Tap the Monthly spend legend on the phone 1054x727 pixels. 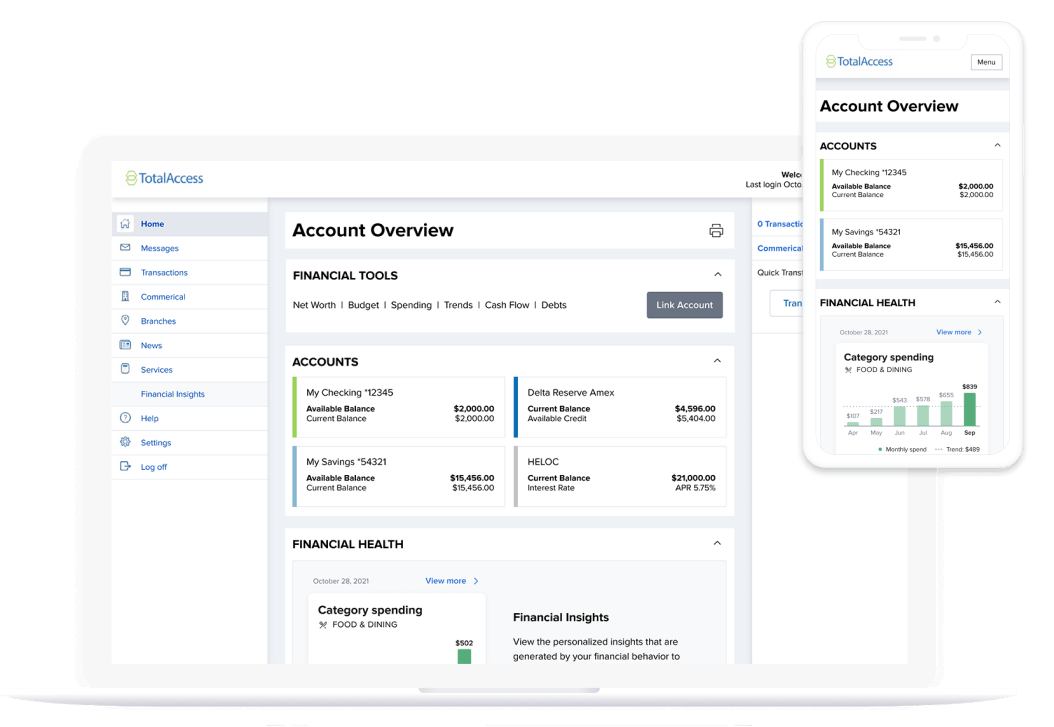click(x=902, y=450)
